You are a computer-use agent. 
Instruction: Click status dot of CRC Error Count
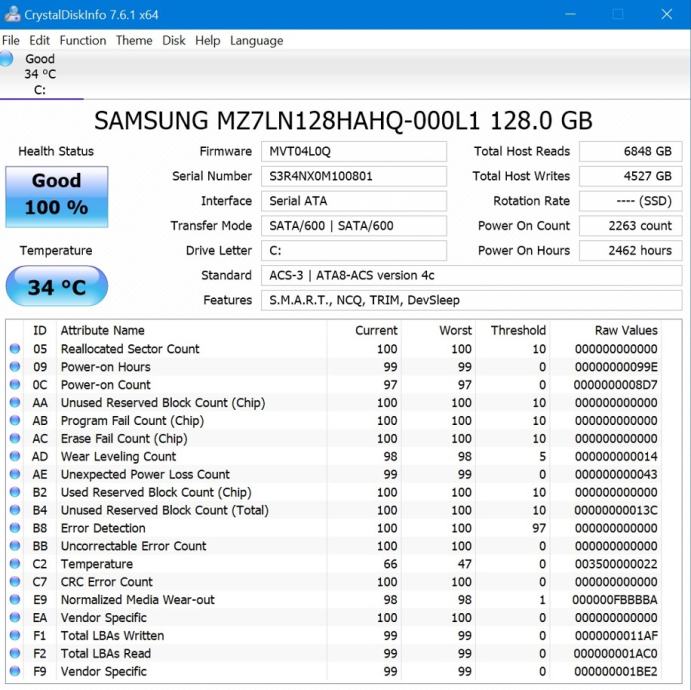coord(15,582)
